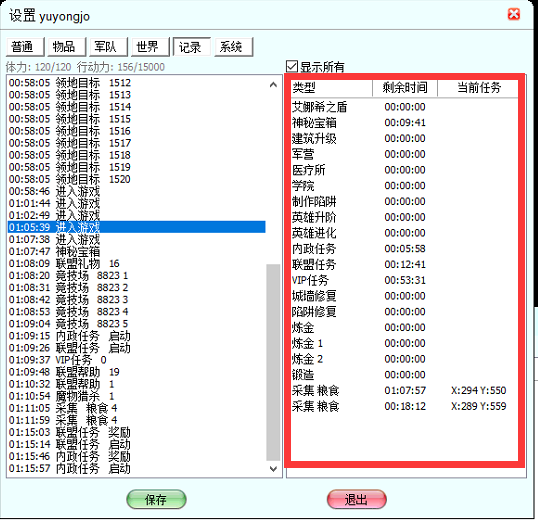Click the 当前任务 column header

point(478,88)
